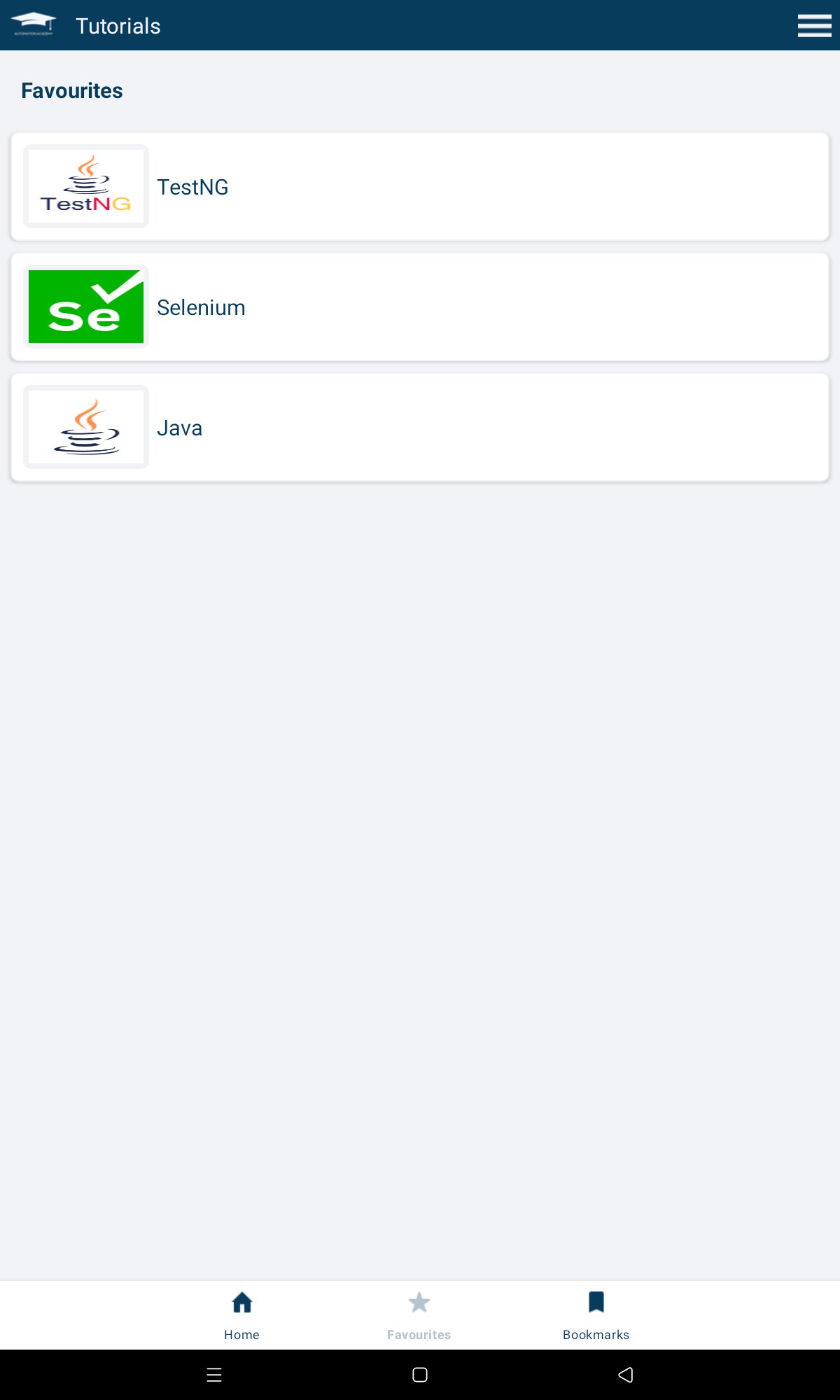Tap the Android home square button
The image size is (840, 1400).
coord(420,1375)
